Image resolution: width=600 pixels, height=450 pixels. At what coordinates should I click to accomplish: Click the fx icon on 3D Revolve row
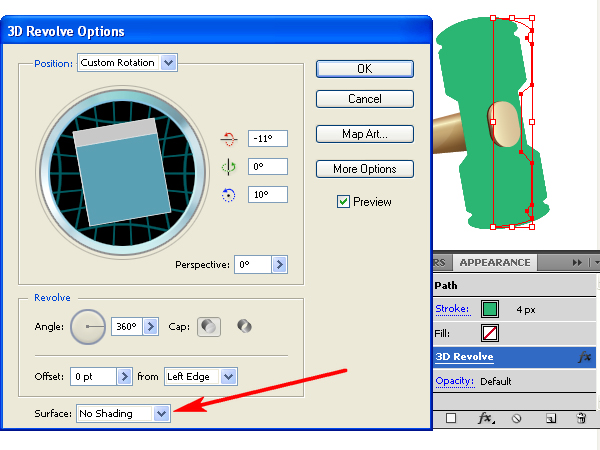coord(584,357)
